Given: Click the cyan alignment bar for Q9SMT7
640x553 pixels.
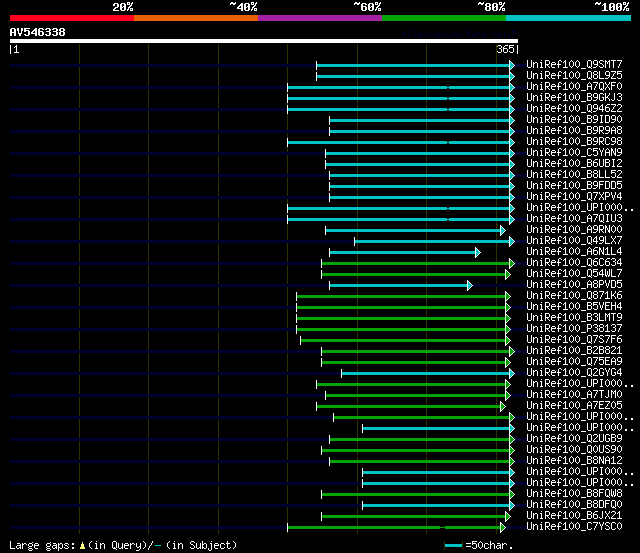Looking at the screenshot, I should point(413,65).
